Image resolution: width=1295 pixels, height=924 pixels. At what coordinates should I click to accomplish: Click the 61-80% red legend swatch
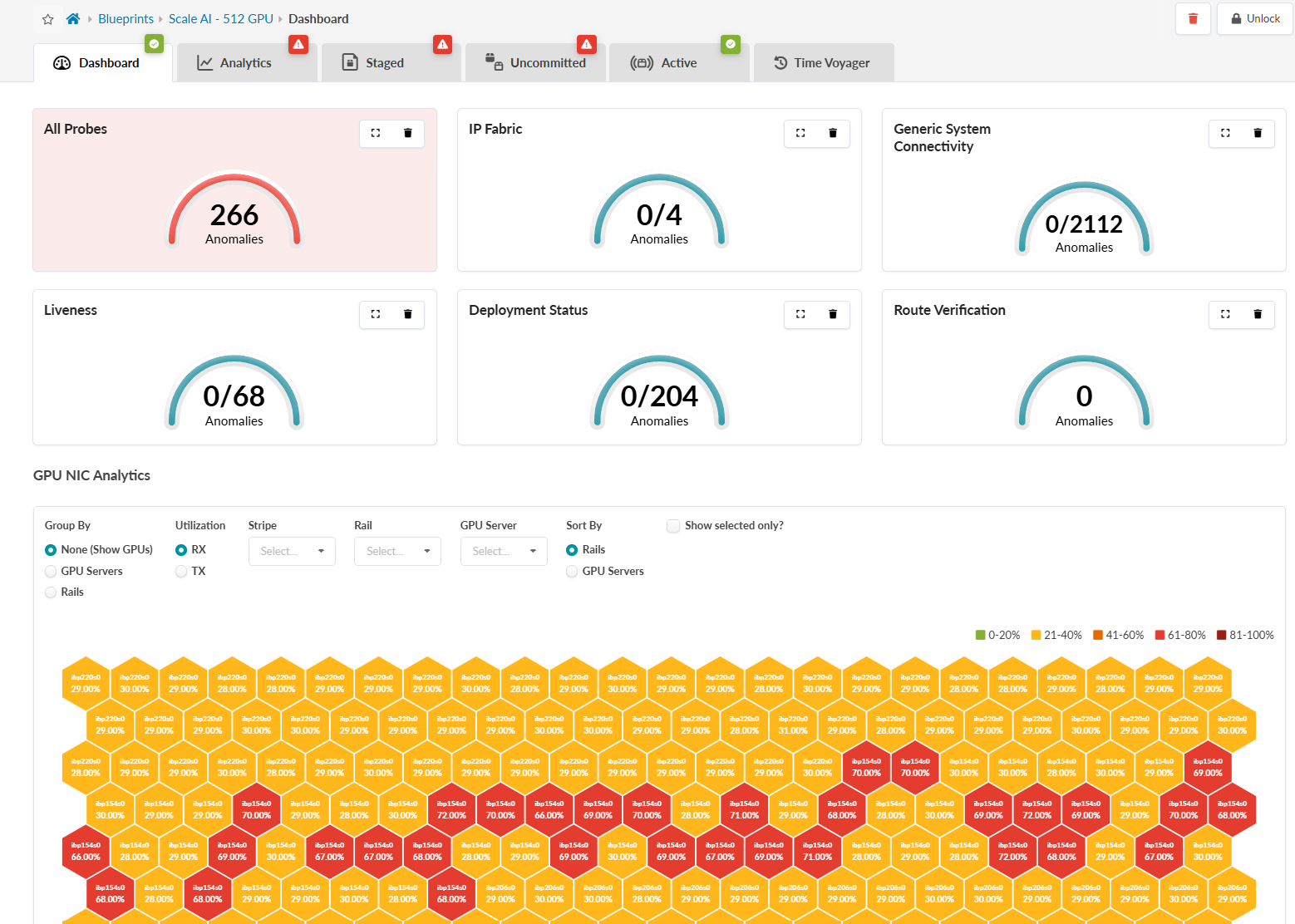click(x=1160, y=636)
